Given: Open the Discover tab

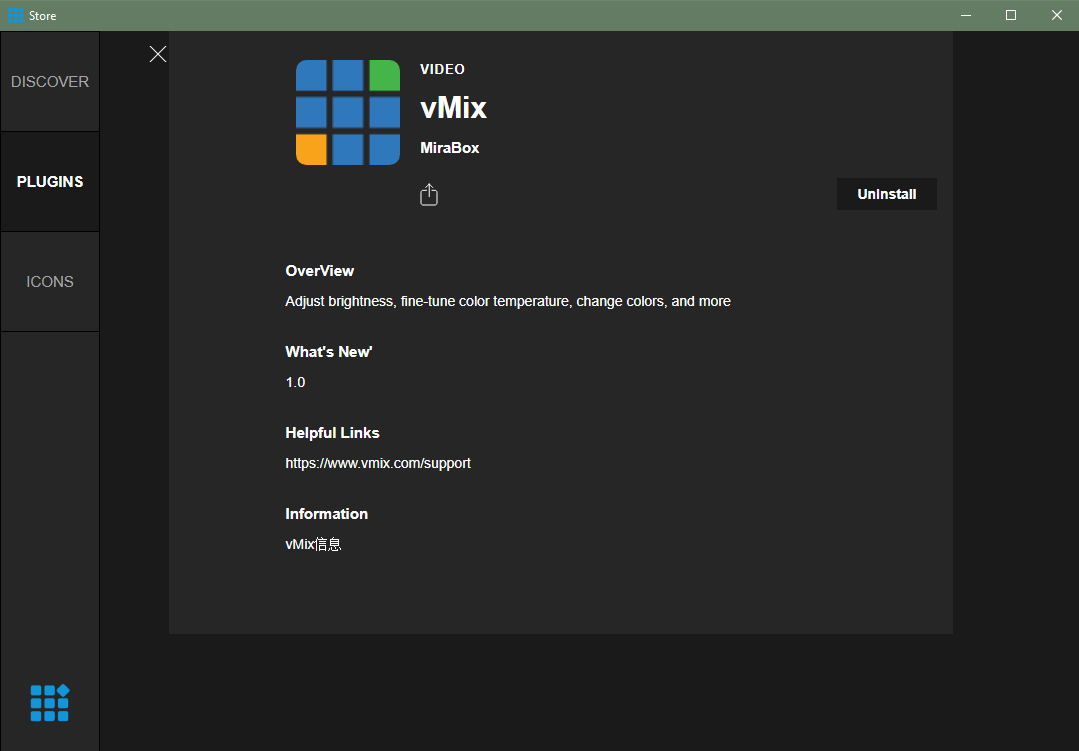Looking at the screenshot, I should click(x=50, y=81).
